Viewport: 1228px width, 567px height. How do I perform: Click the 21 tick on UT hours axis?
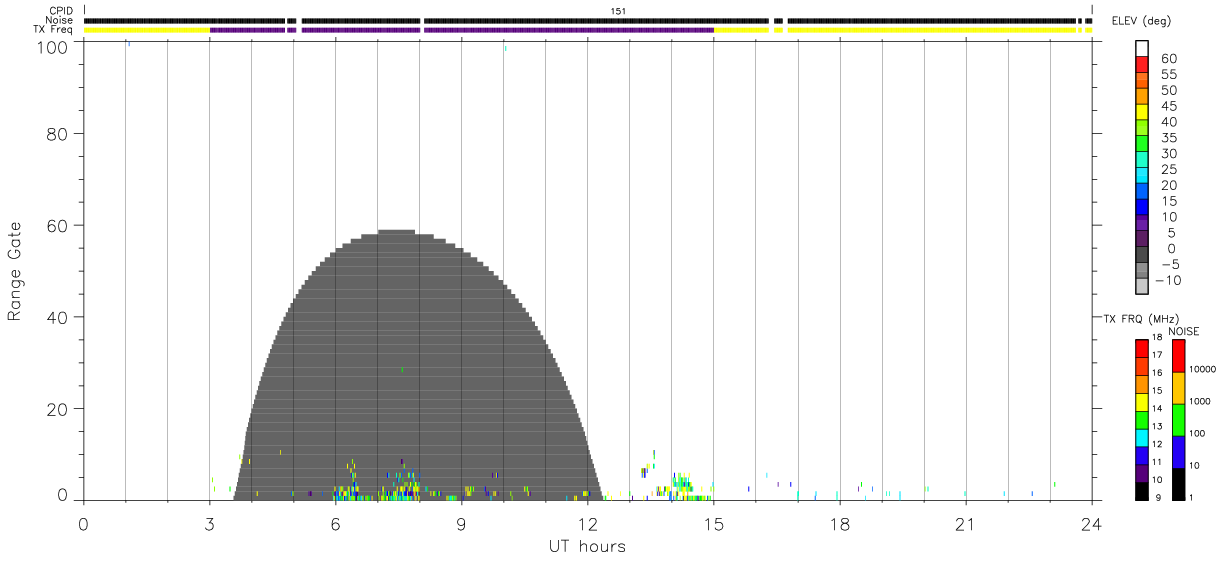[965, 524]
